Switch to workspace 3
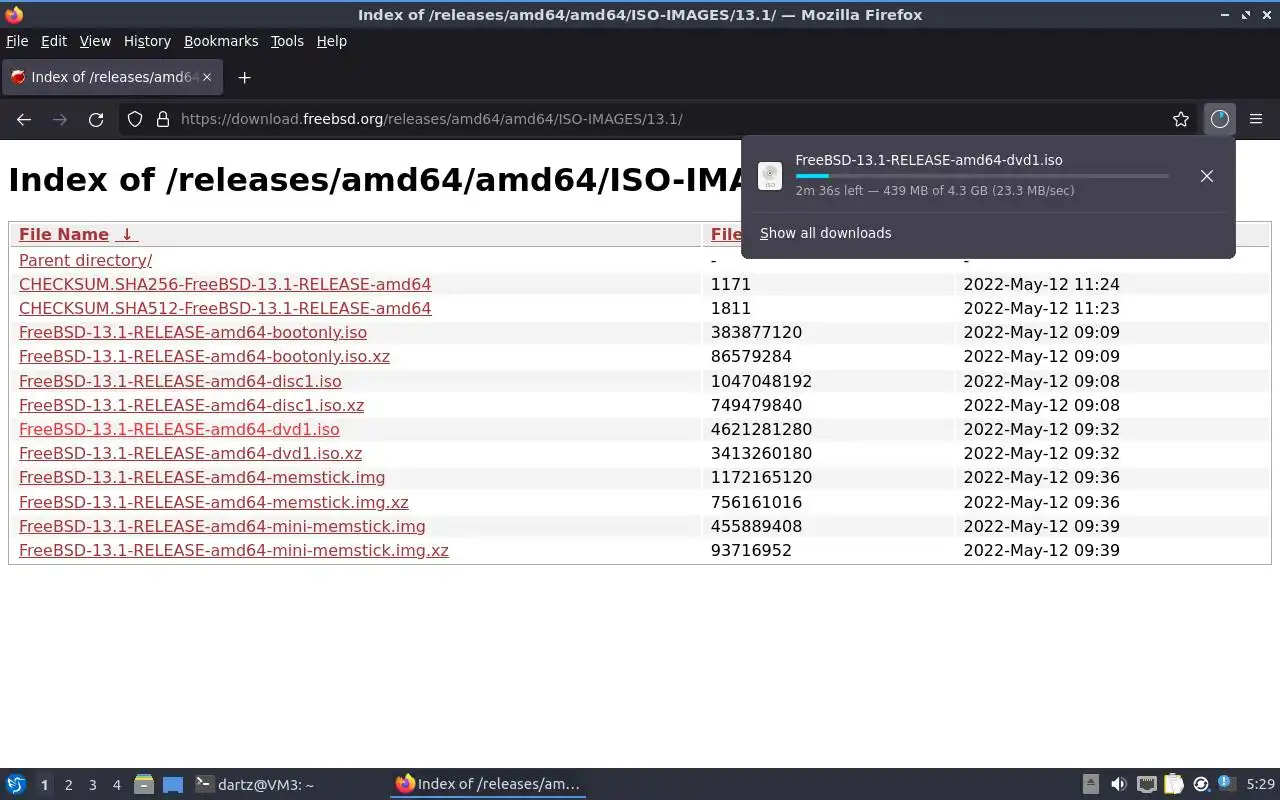The image size is (1280, 800). coord(93,785)
